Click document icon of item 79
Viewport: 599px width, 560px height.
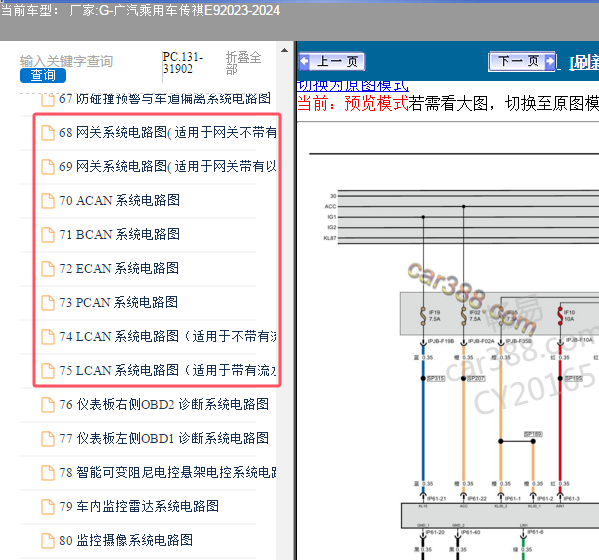48,507
